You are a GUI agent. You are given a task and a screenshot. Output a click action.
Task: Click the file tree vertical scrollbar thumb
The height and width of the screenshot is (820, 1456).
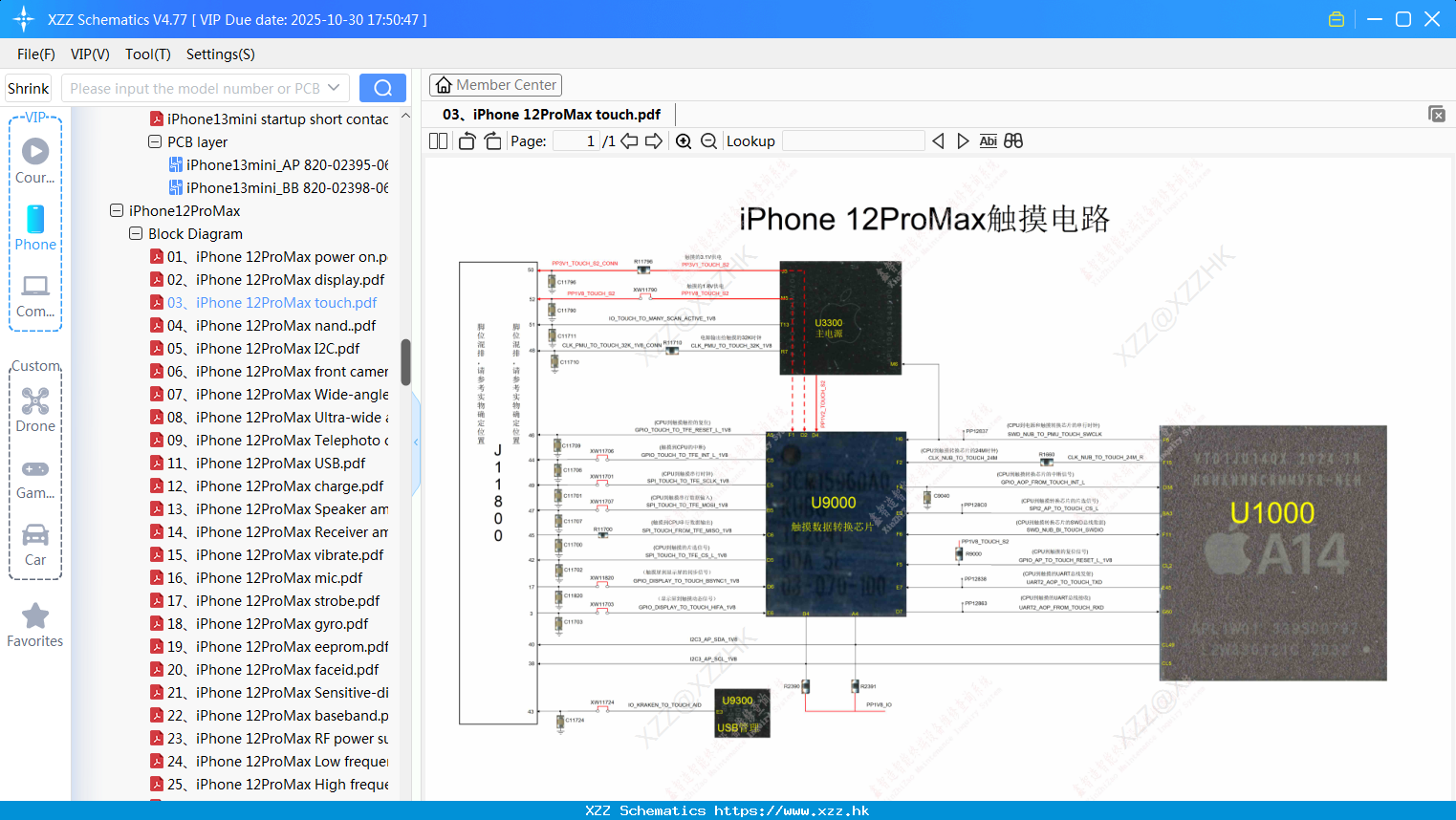(405, 362)
